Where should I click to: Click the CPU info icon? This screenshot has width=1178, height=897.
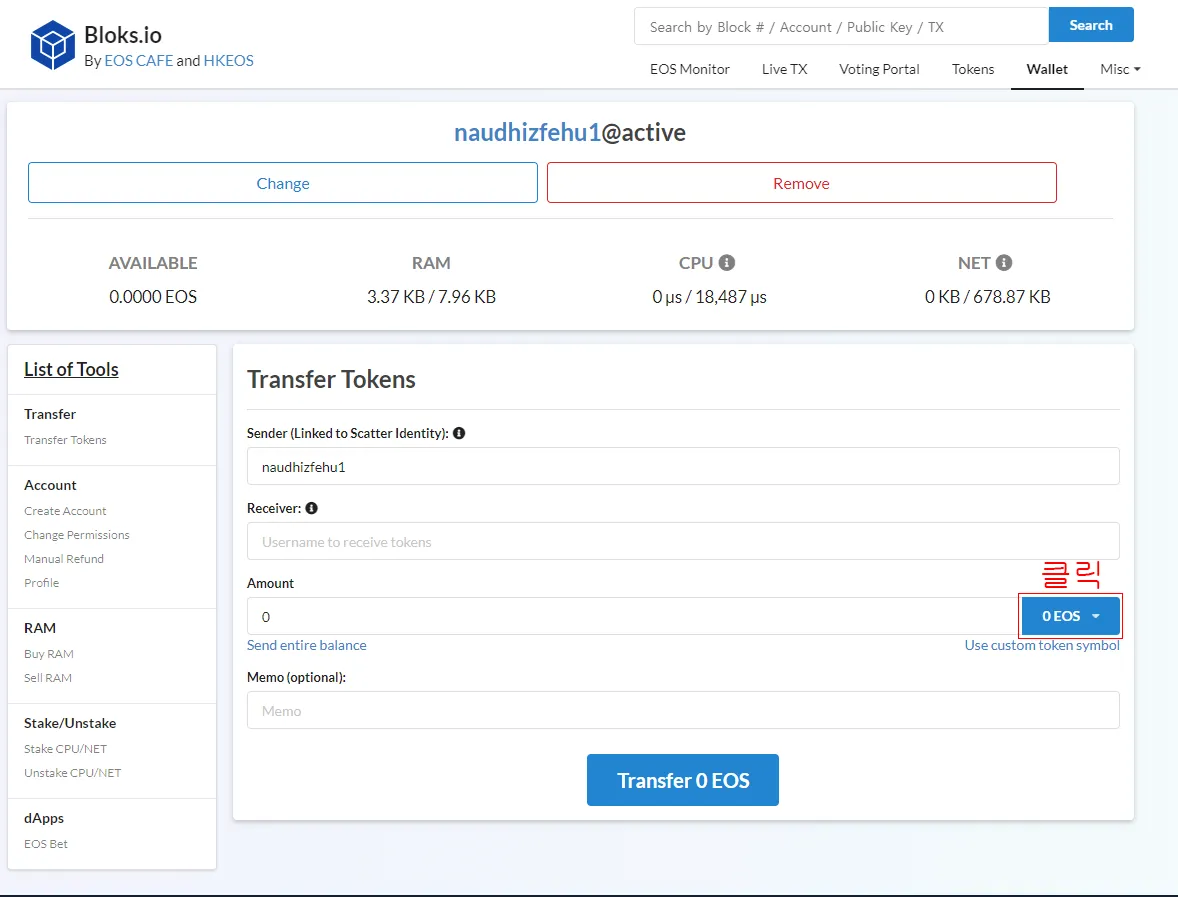pyautogui.click(x=726, y=262)
